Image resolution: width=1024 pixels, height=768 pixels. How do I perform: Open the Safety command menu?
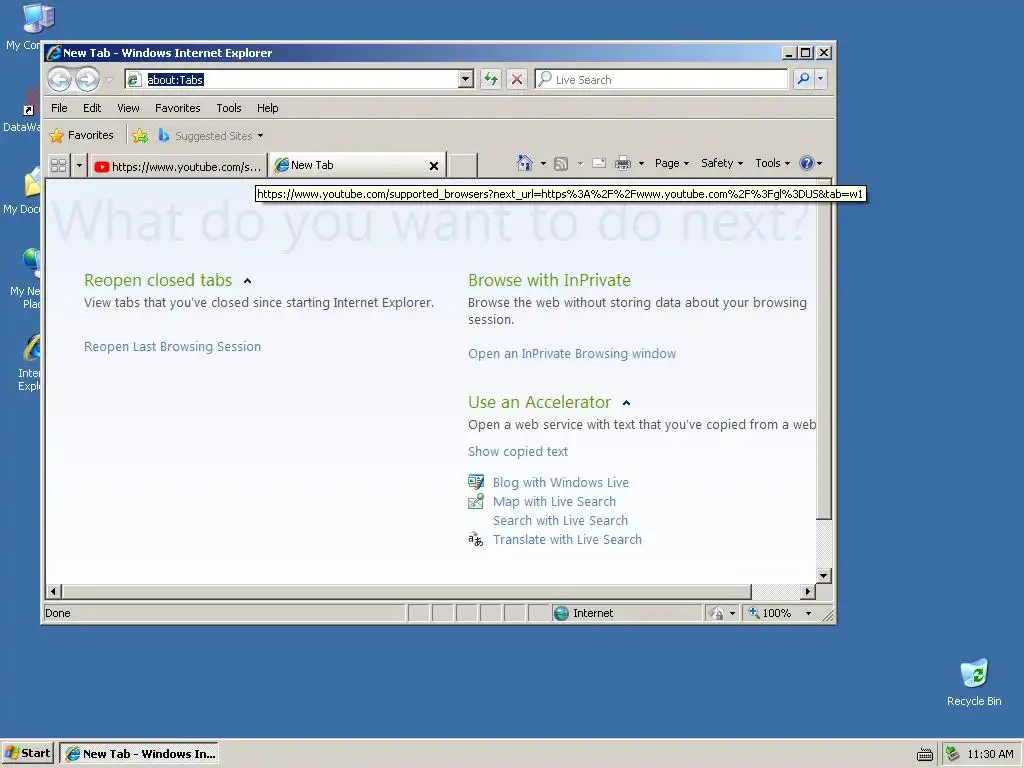(722, 163)
